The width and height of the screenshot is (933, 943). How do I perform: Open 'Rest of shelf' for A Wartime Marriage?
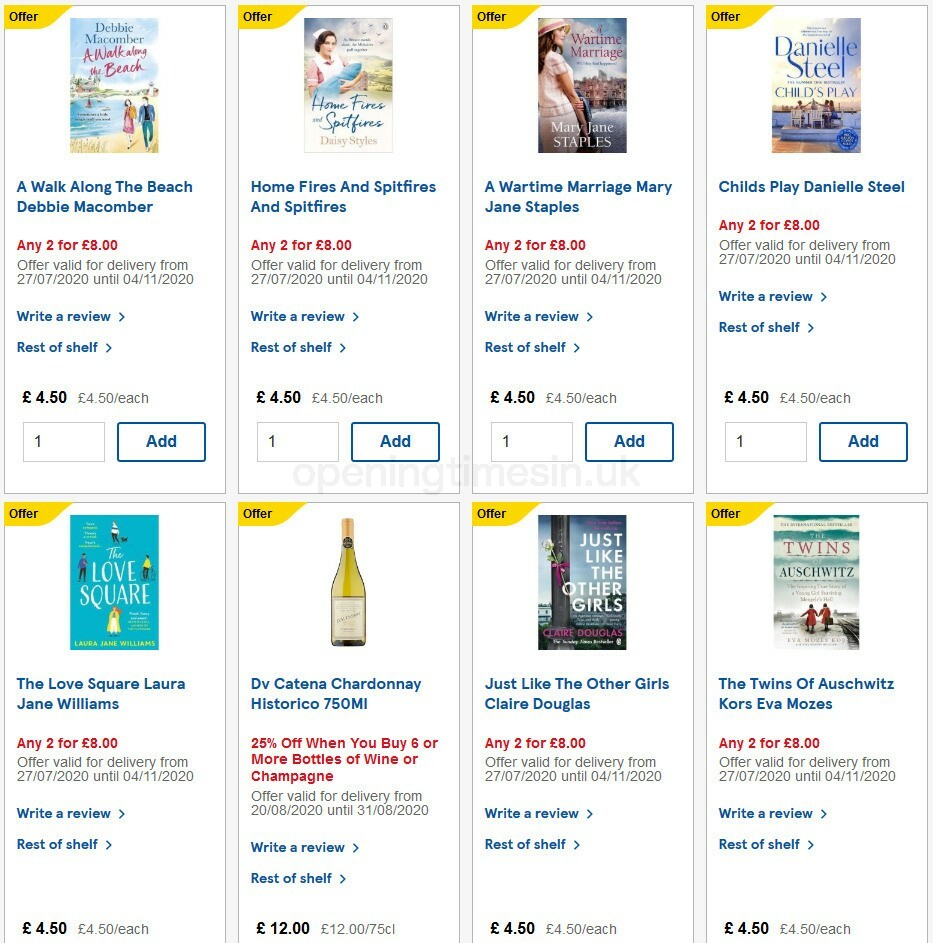[x=526, y=347]
